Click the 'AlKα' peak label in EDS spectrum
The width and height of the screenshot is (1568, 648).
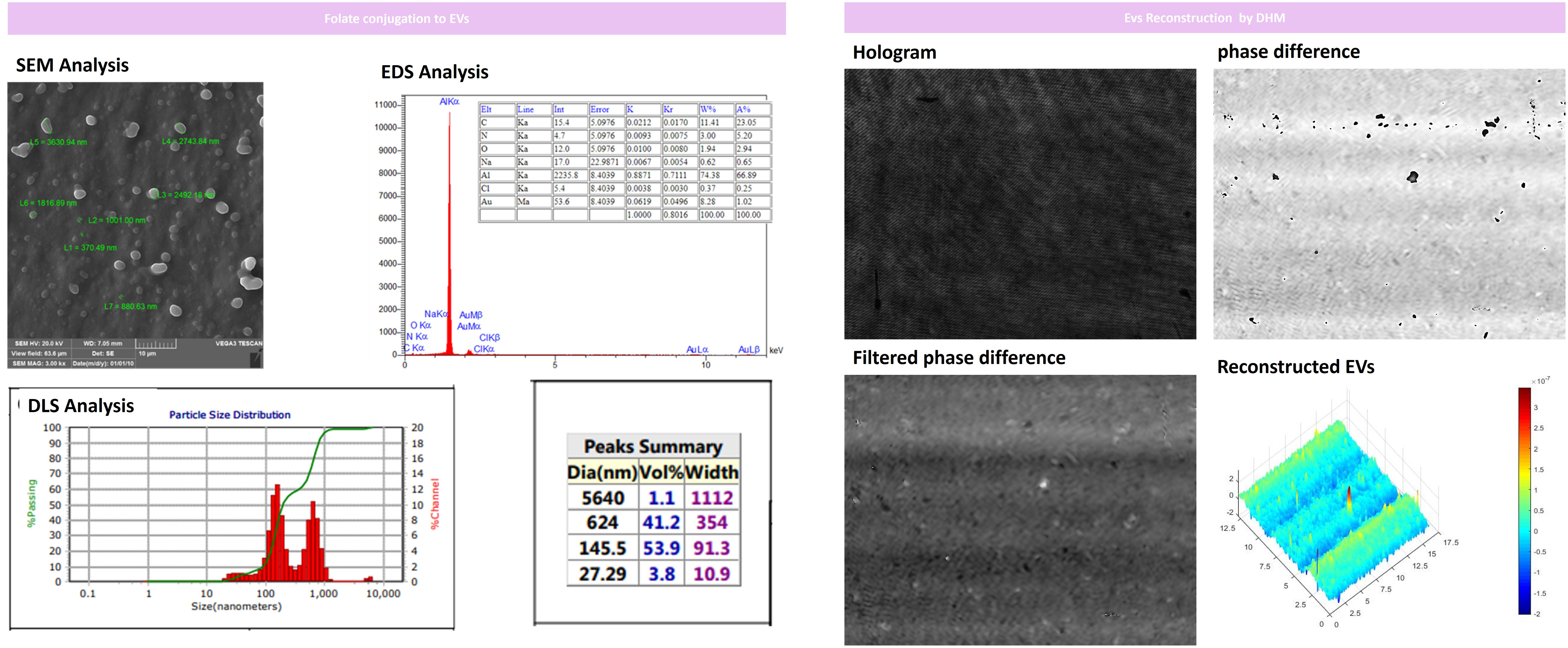[449, 102]
